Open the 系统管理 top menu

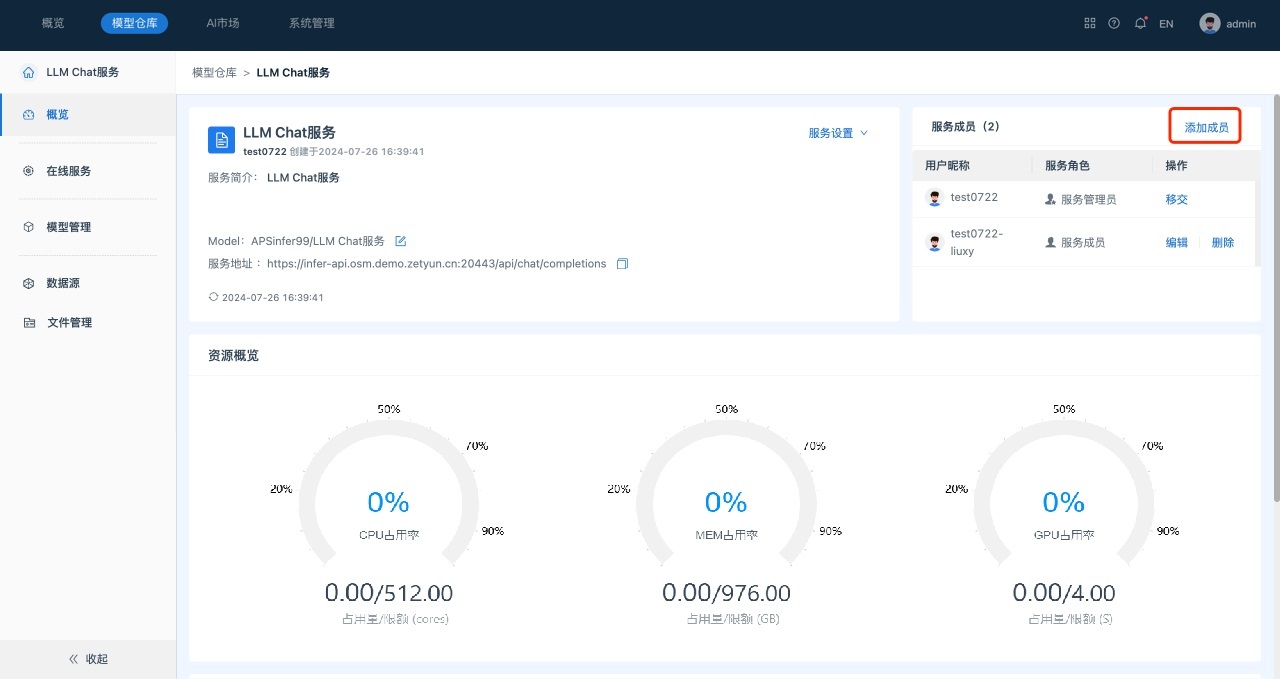311,23
